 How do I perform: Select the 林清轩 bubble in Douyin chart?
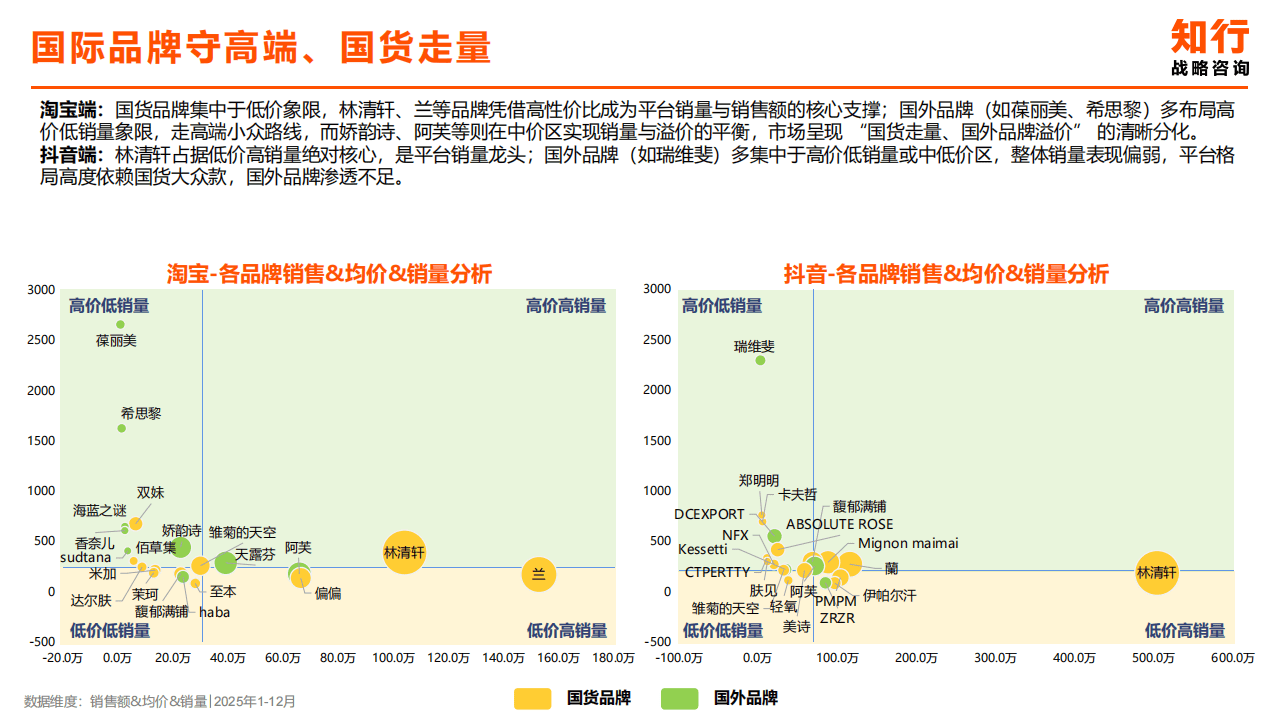(x=1156, y=573)
